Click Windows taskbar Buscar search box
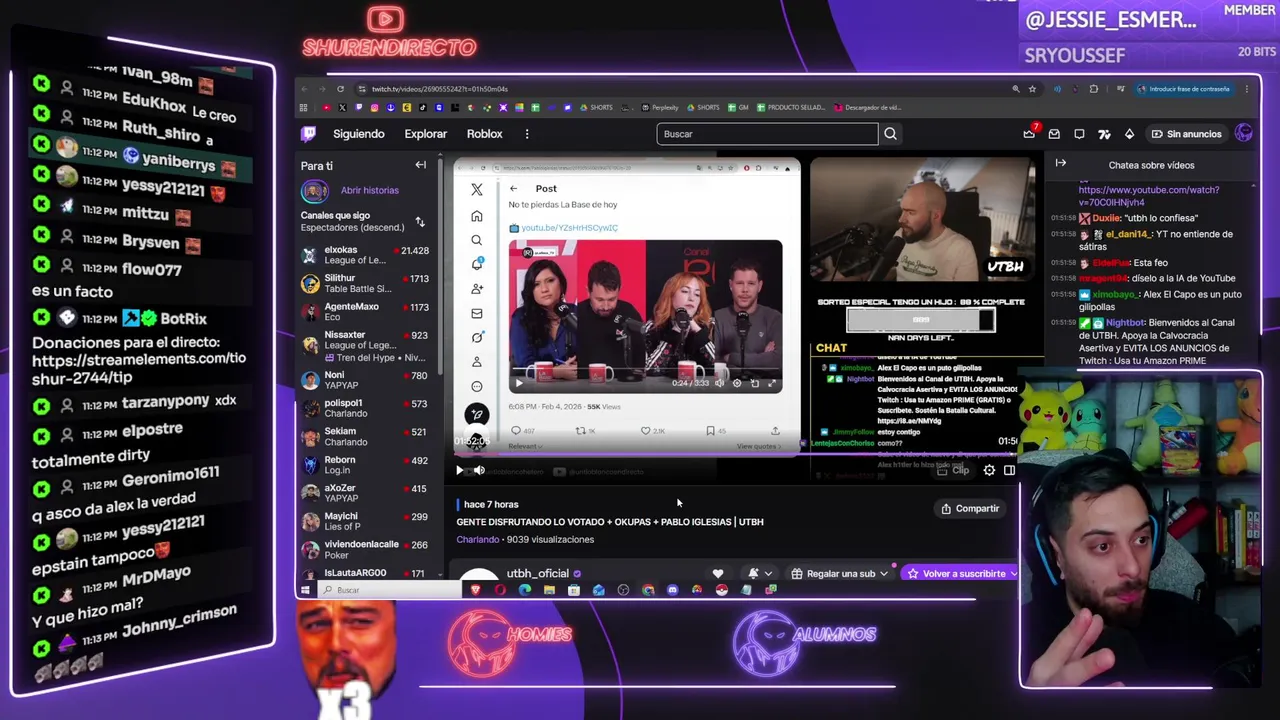This screenshot has height=720, width=1280. click(x=390, y=590)
